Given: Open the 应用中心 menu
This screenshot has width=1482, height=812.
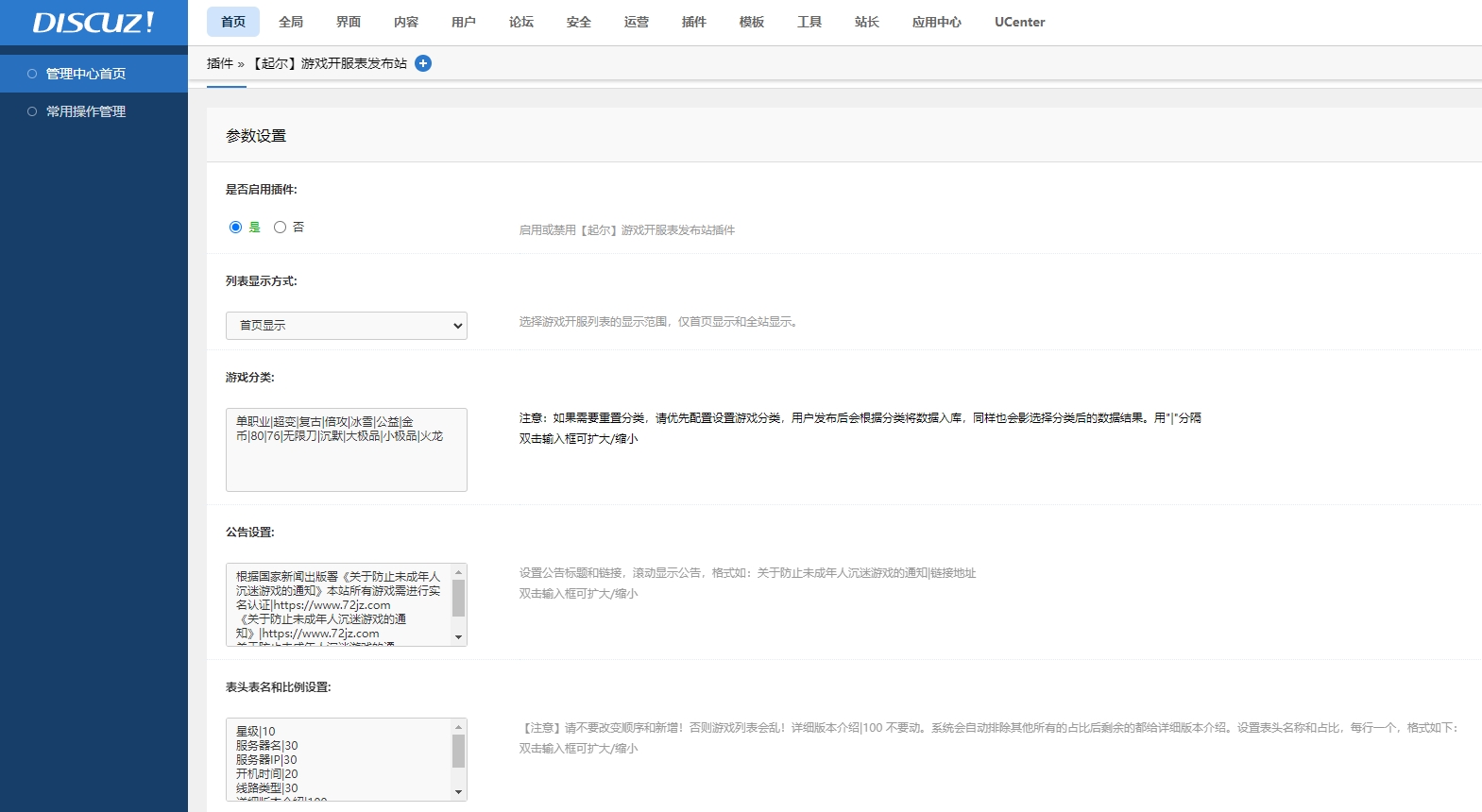Looking at the screenshot, I should coord(937,22).
